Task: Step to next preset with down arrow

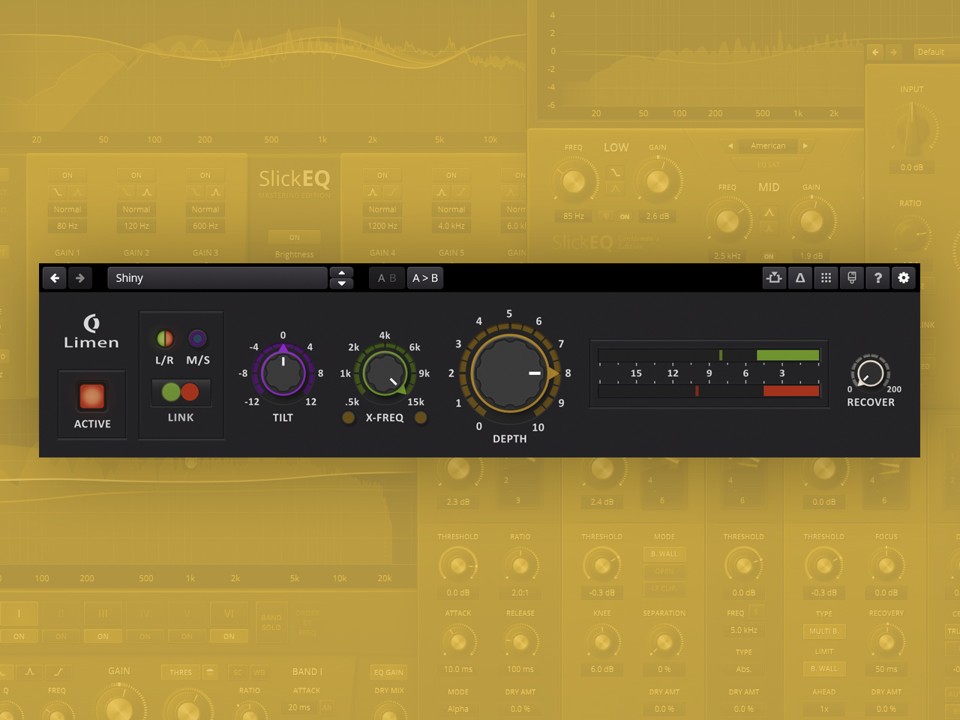Action: pos(342,283)
